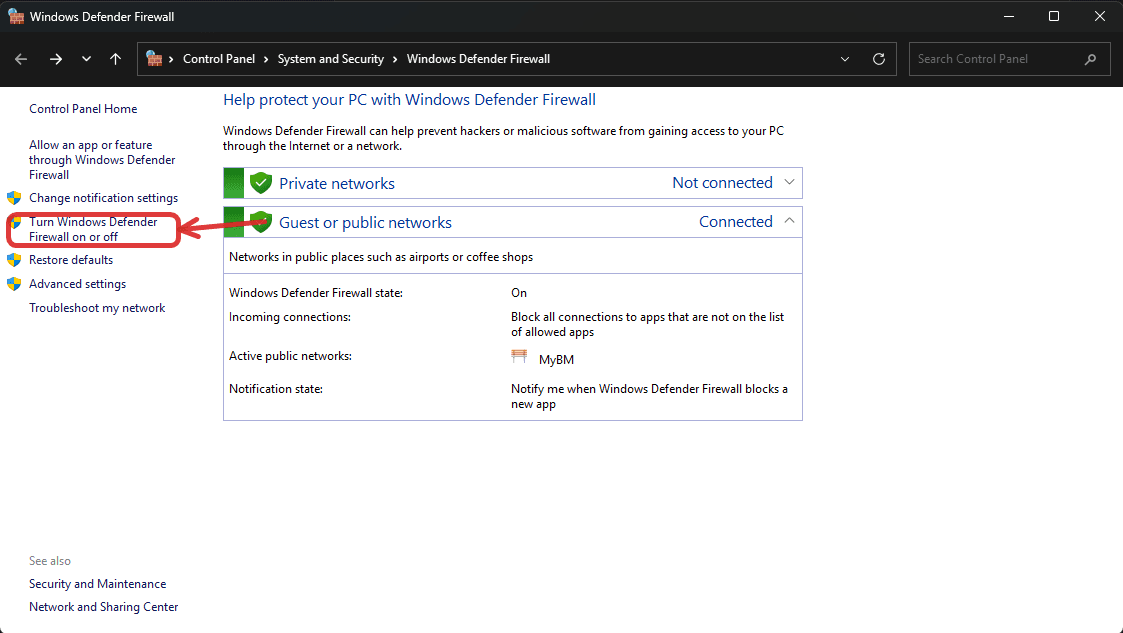1123x633 pixels.
Task: Click shield icon beside Change notification settings
Action: (14, 198)
